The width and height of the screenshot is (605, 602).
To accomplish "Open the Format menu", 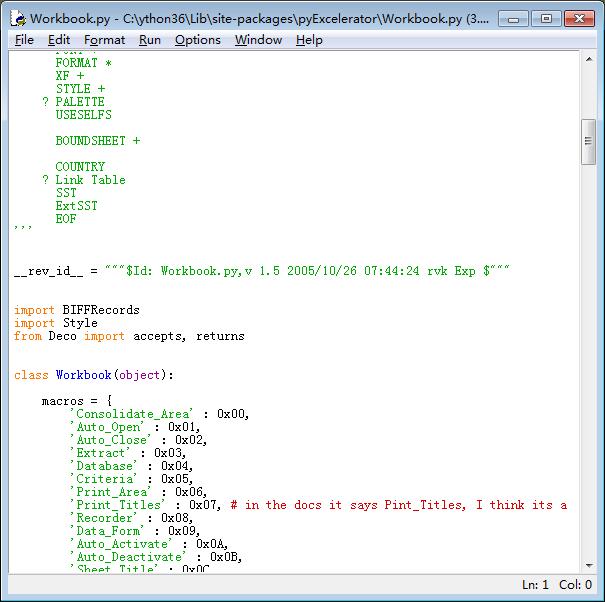I will pos(104,40).
